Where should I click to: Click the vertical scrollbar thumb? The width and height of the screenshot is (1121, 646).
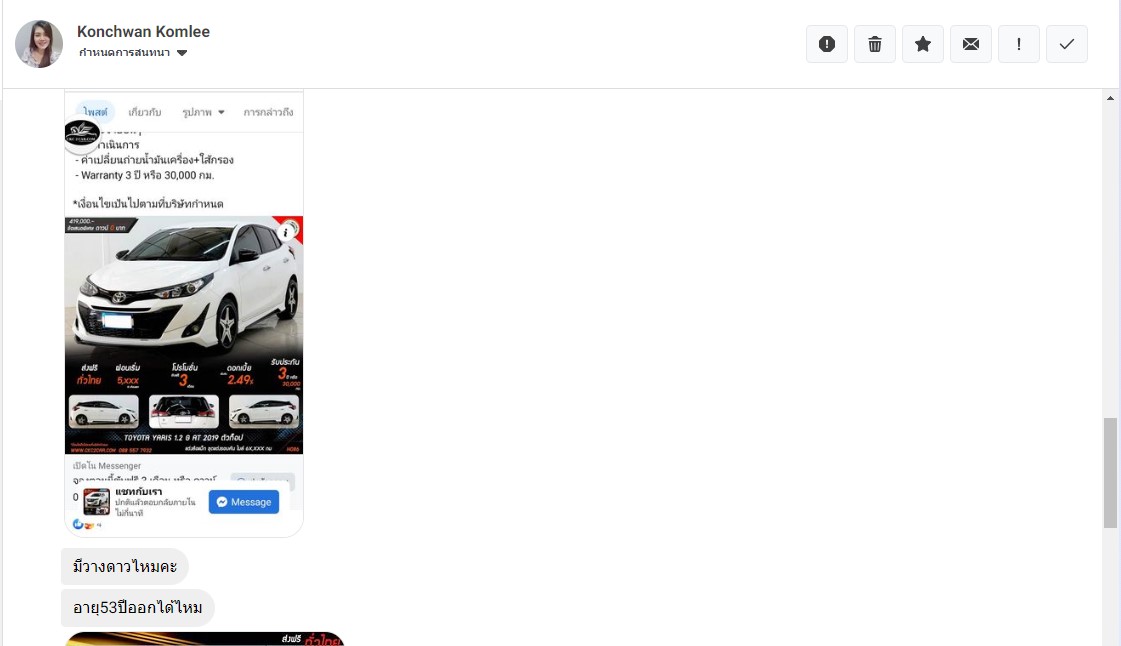pyautogui.click(x=1110, y=473)
